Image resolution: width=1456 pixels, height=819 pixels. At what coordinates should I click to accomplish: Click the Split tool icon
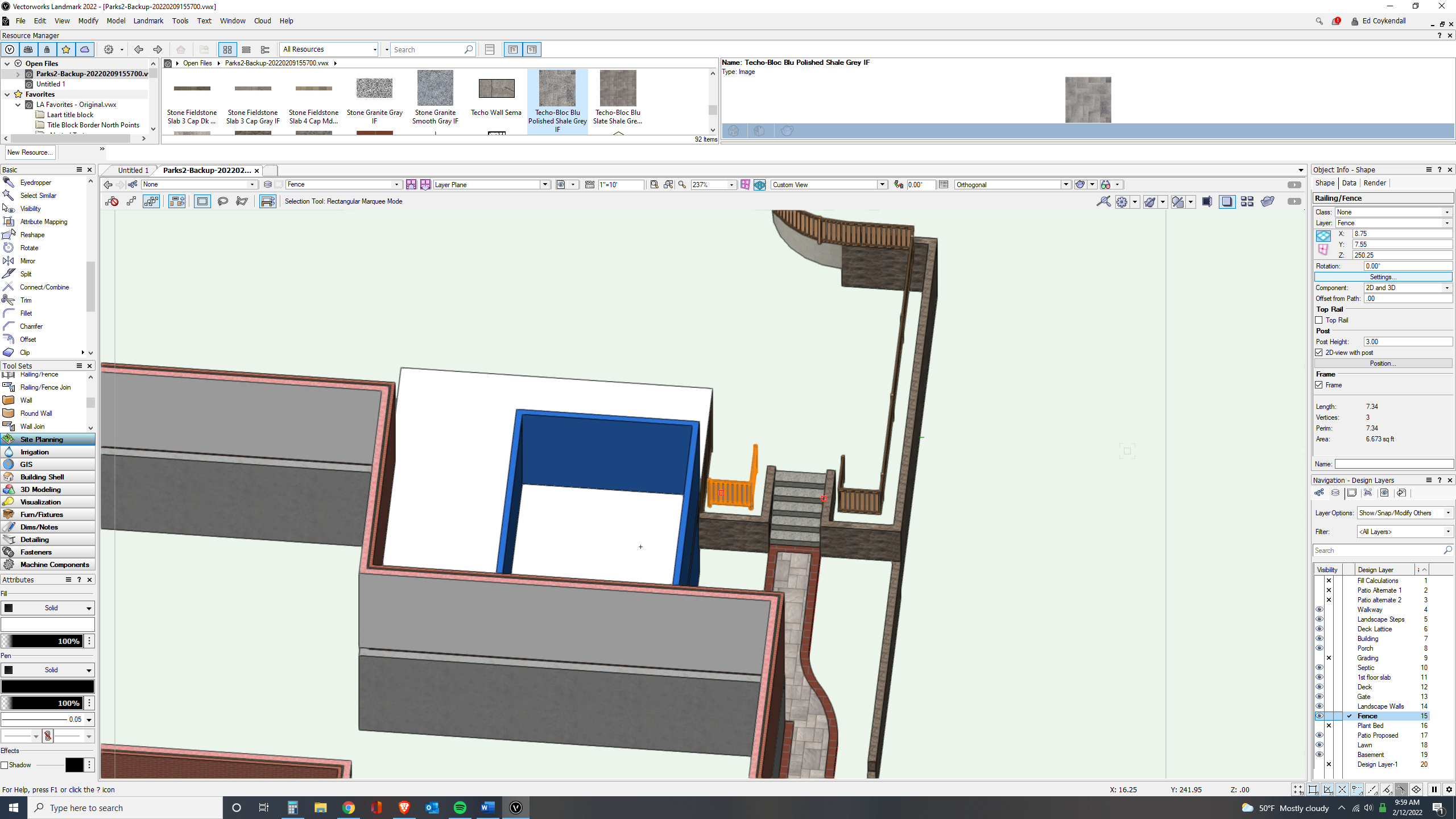pyautogui.click(x=9, y=274)
